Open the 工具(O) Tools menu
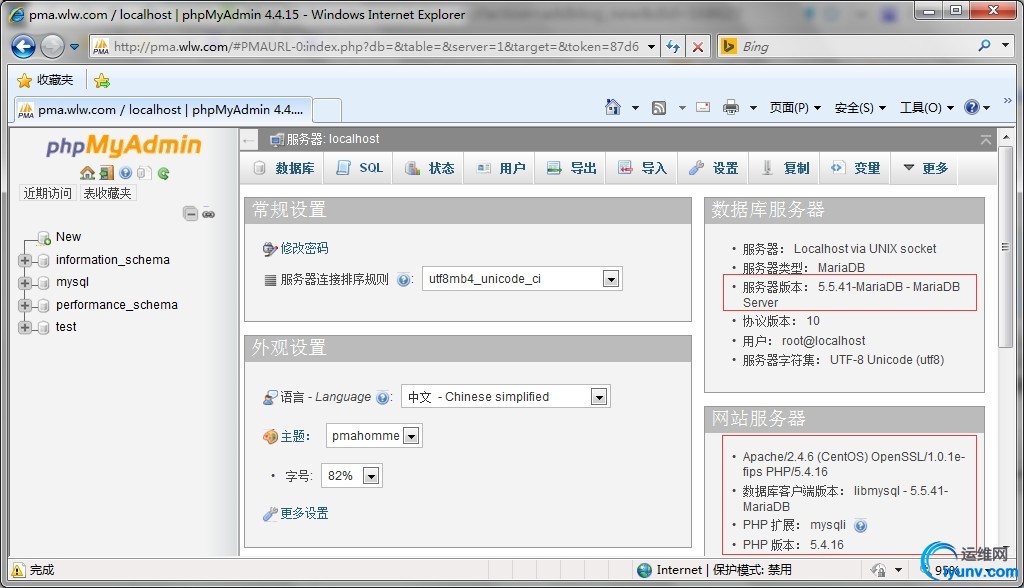The width and height of the screenshot is (1024, 588). point(927,108)
